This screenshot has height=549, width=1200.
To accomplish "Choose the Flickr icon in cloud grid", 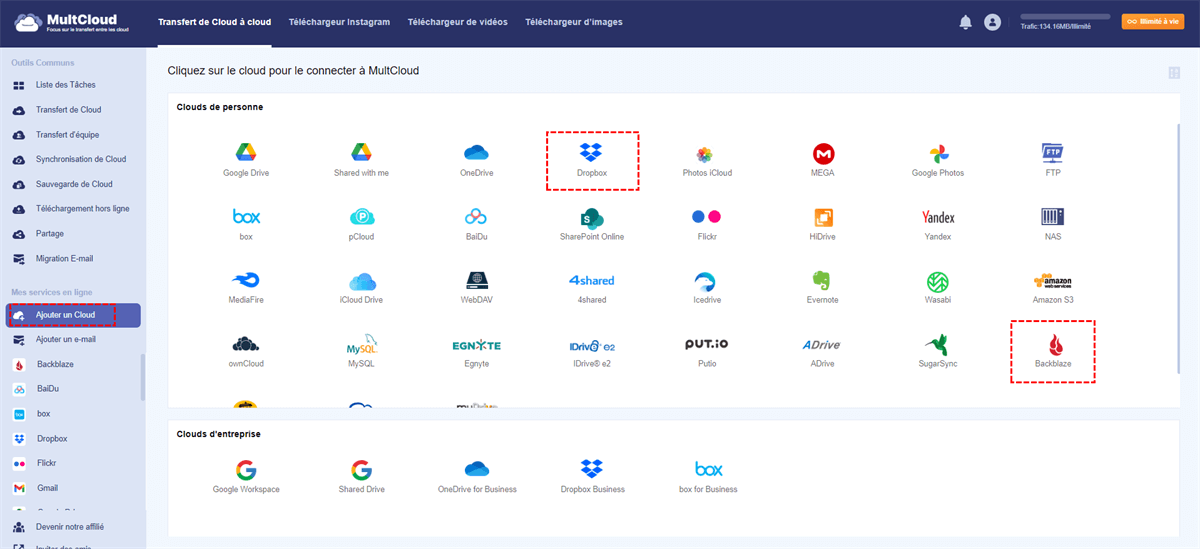I will coord(707,217).
